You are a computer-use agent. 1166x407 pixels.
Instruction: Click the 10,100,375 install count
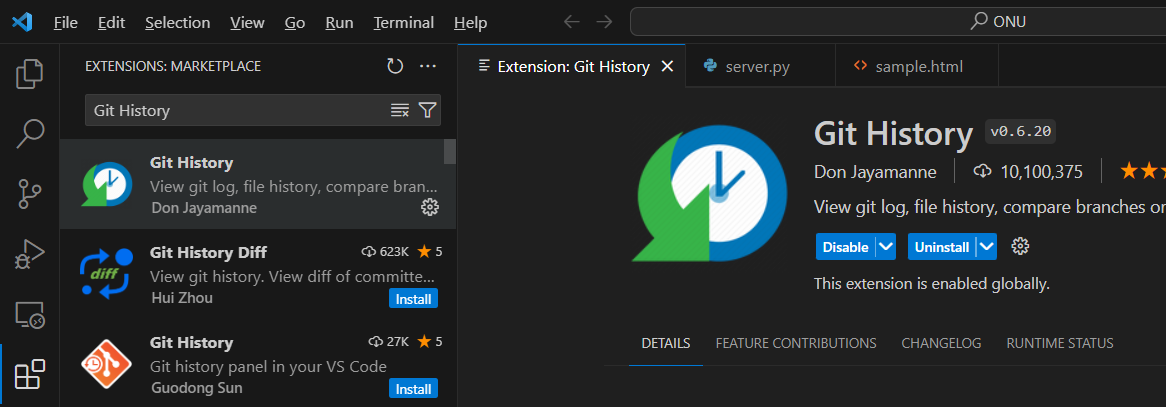pyautogui.click(x=1041, y=173)
